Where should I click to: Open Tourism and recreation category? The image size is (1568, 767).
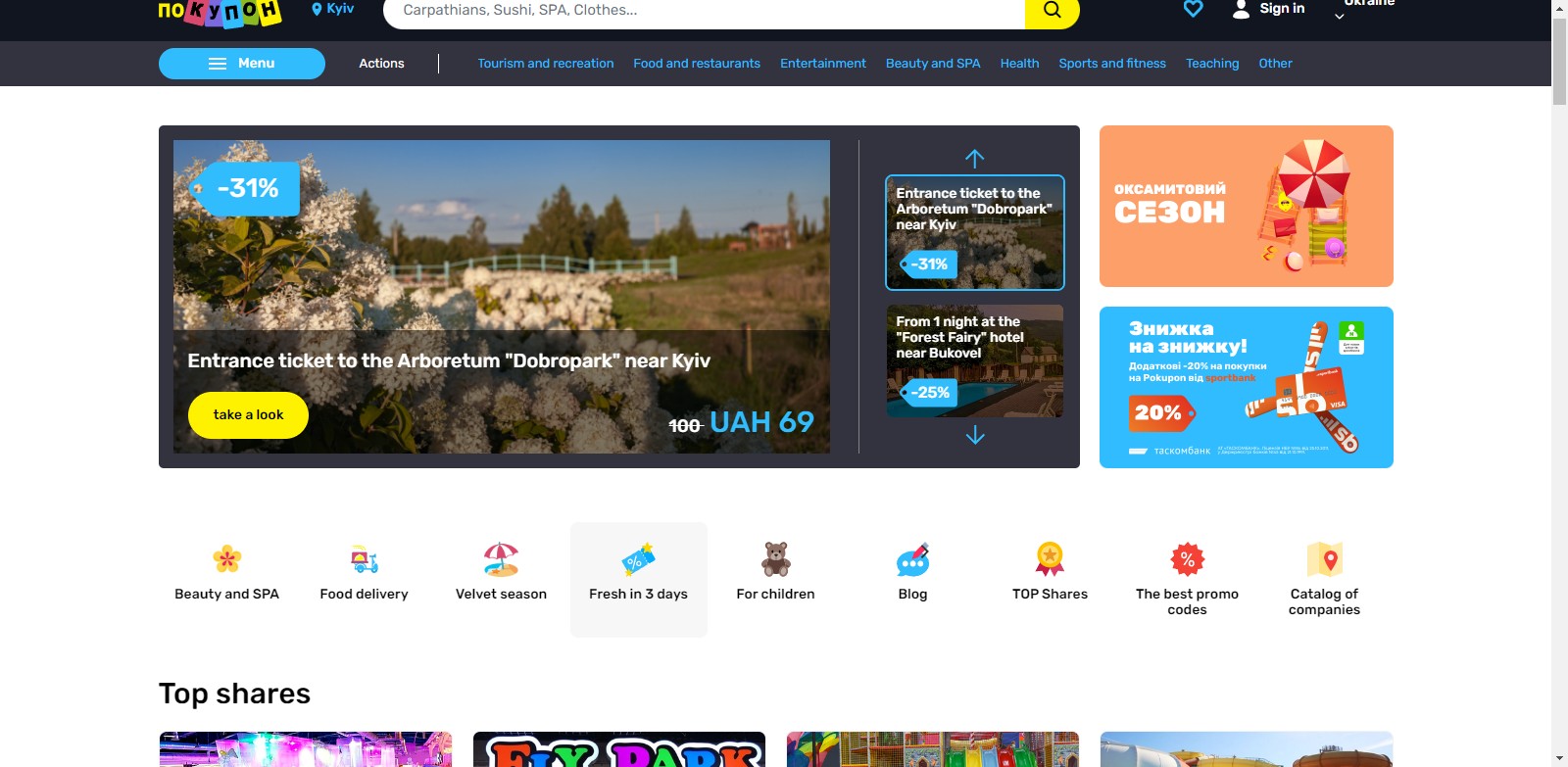(545, 64)
